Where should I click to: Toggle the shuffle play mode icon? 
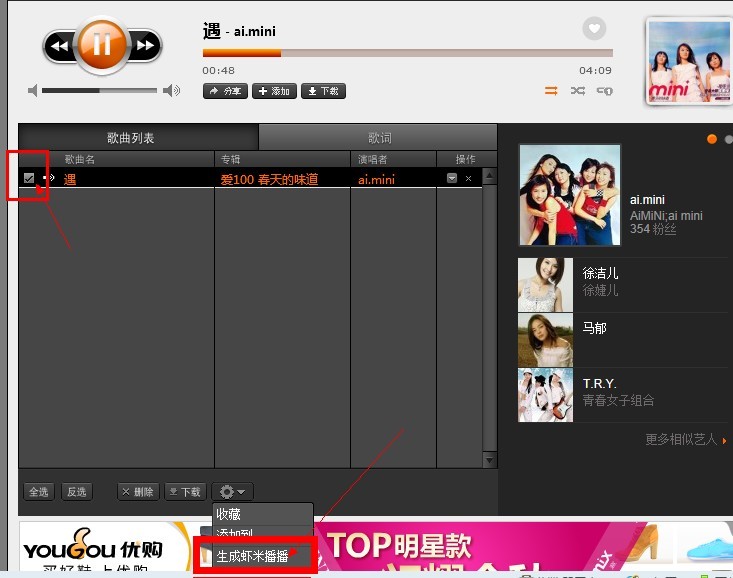[x=578, y=91]
